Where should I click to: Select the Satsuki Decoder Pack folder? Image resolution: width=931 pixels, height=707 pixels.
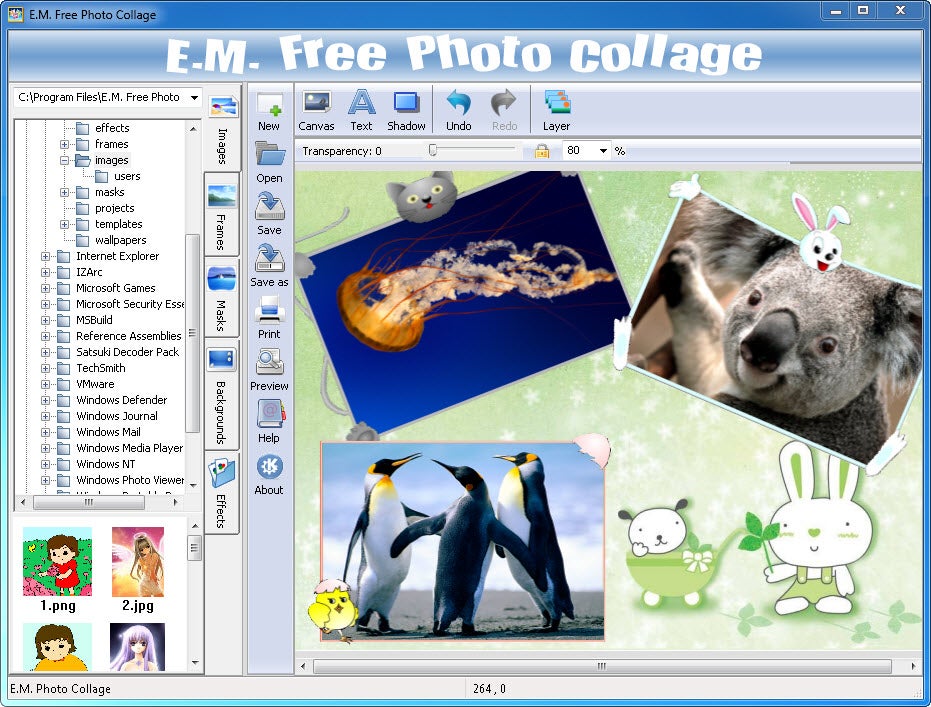(x=127, y=352)
